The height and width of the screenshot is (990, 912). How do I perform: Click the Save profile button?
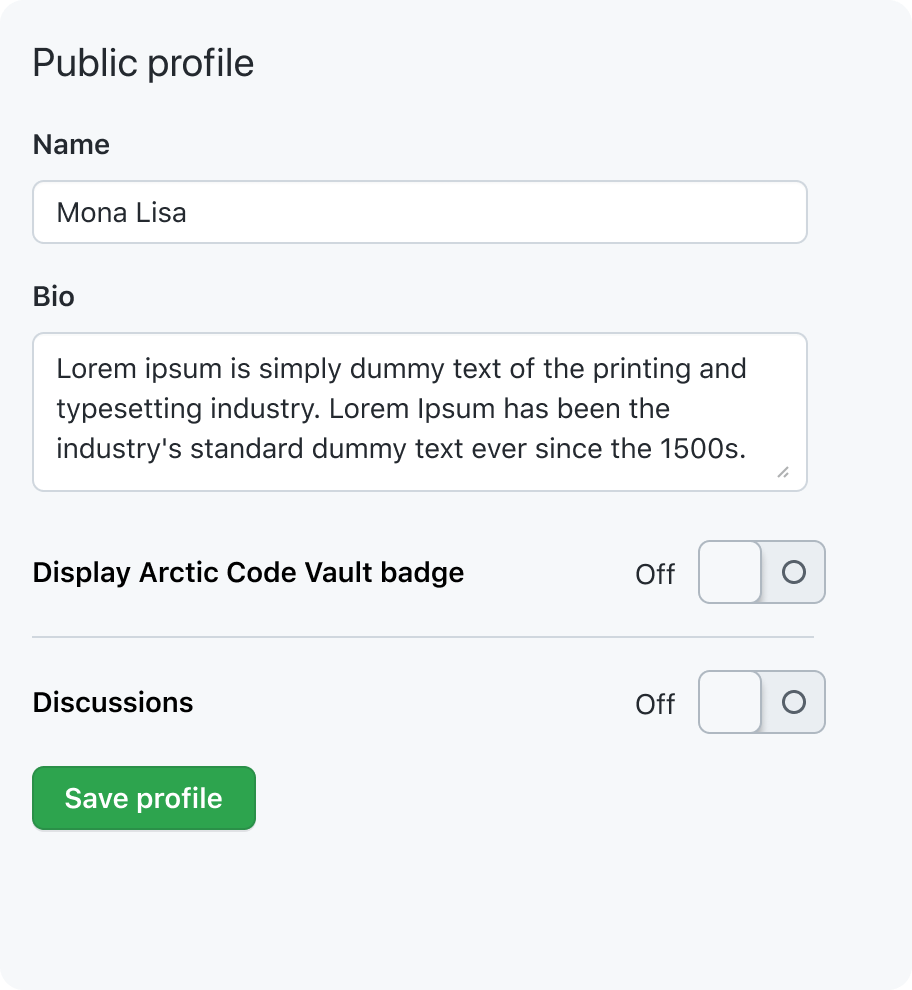144,798
